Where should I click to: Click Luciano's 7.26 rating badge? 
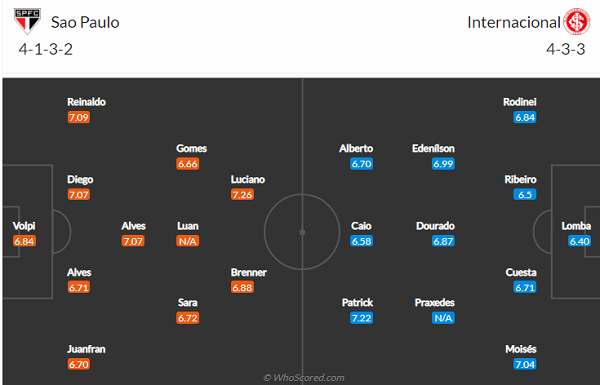tap(242, 194)
